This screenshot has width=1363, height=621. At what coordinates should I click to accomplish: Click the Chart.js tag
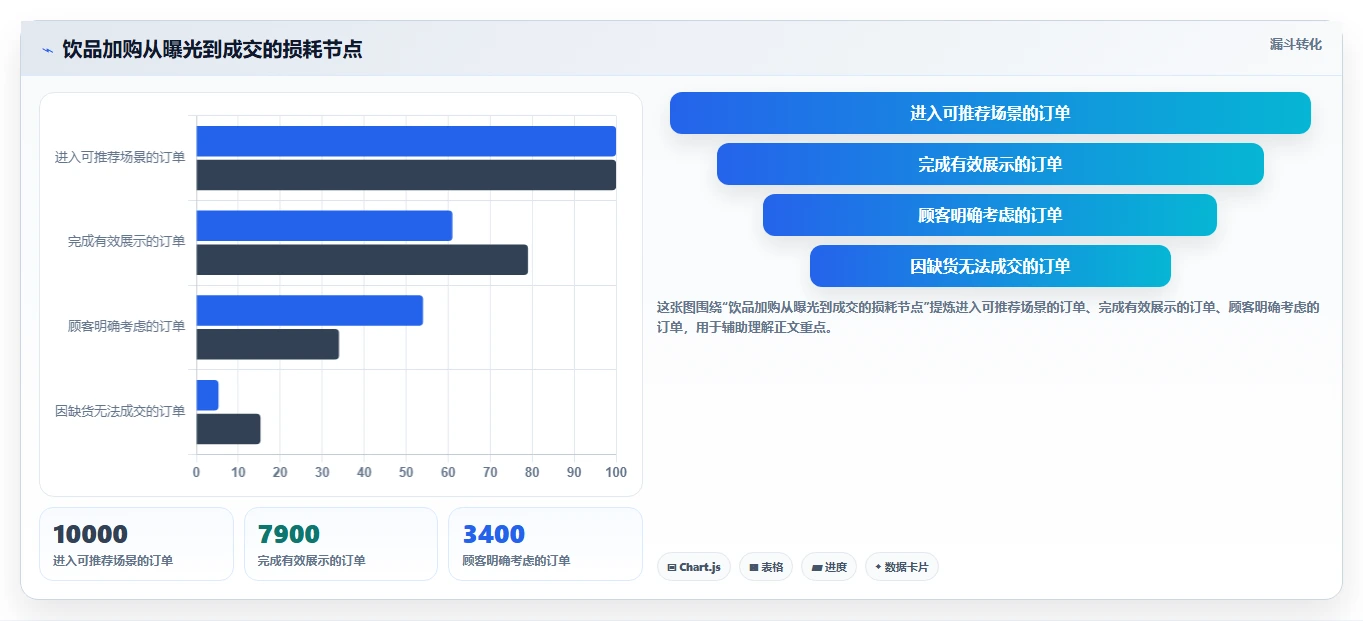coord(694,567)
